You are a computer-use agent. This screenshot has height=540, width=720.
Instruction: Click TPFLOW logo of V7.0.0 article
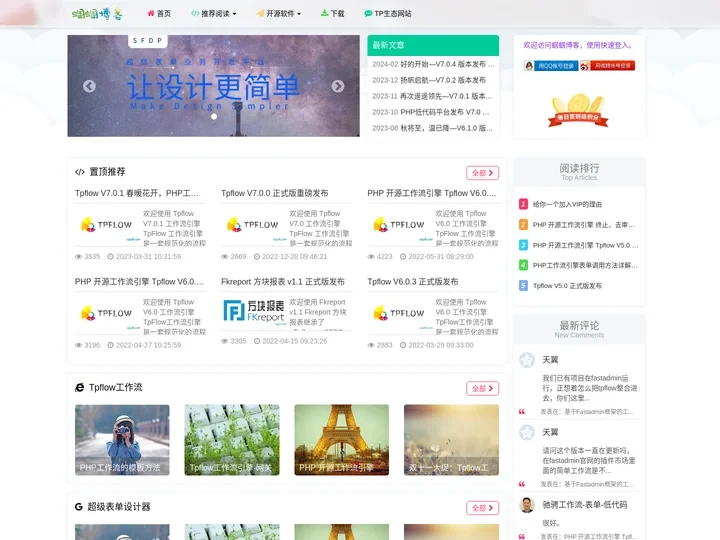click(253, 225)
